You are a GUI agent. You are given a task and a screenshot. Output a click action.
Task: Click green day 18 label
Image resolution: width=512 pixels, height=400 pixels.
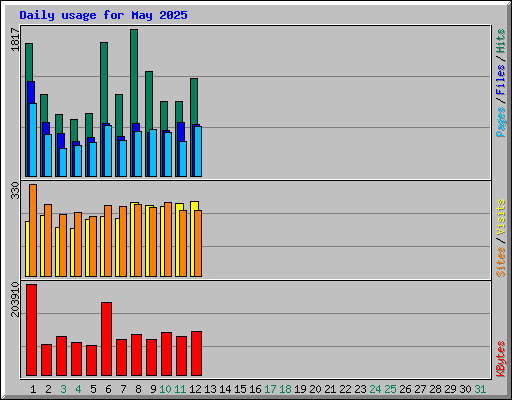[285, 389]
